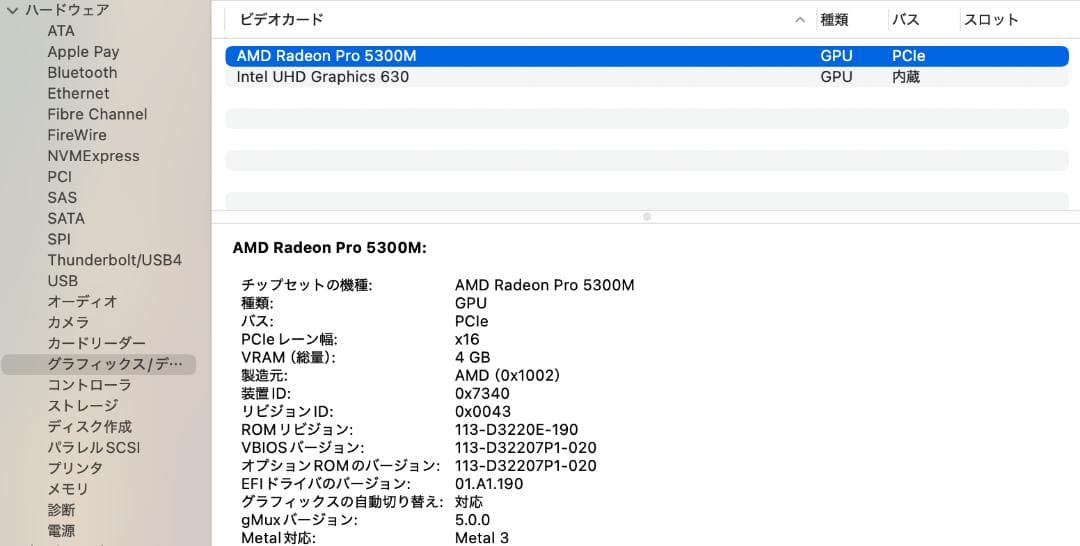Click EFIドライバ version 01.A1.190
Screen dimensions: 1080x546
pyautogui.click(x=489, y=484)
